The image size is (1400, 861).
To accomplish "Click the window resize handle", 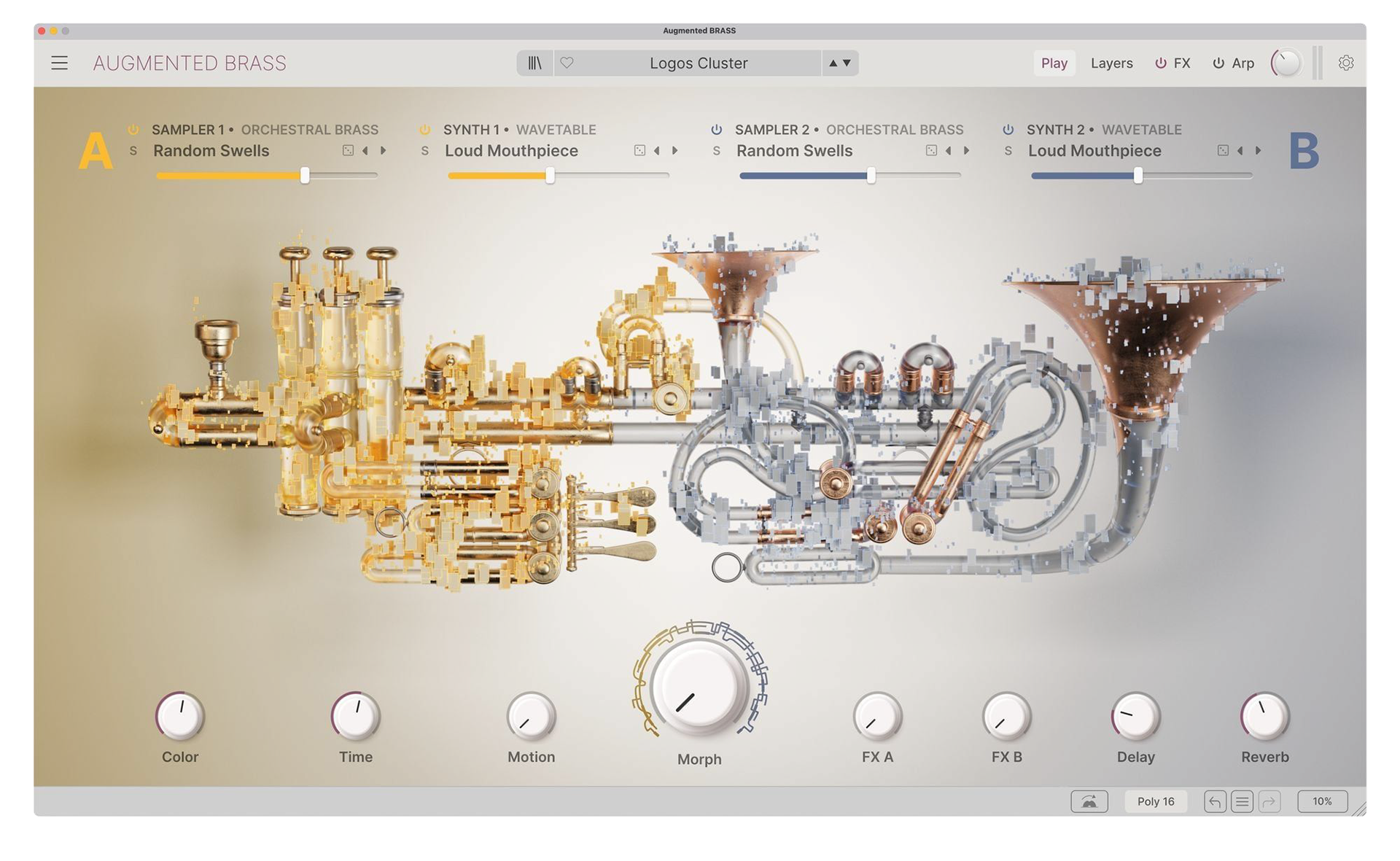I will 1359,809.
